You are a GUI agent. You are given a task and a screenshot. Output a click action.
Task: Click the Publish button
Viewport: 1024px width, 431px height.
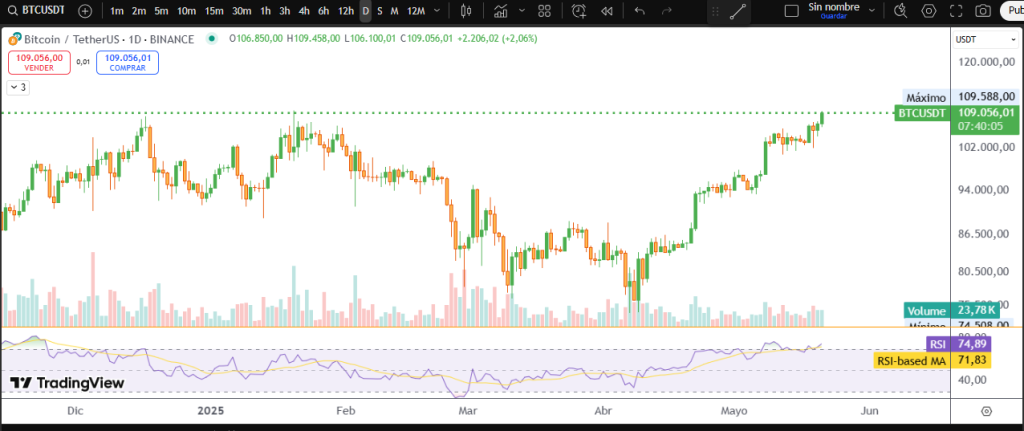click(1012, 10)
